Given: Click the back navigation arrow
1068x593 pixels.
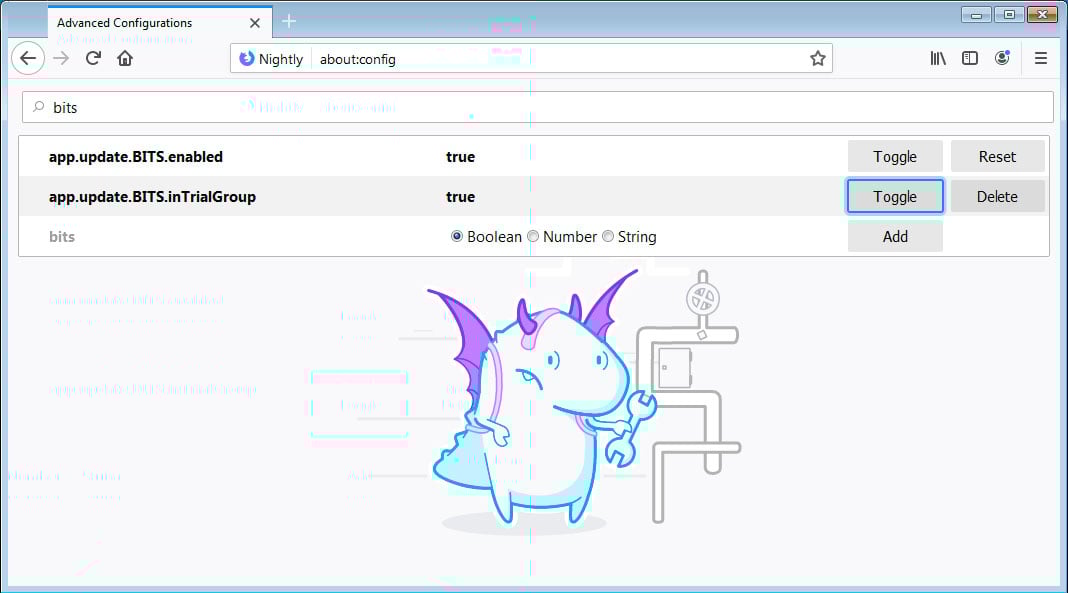Looking at the screenshot, I should pyautogui.click(x=28, y=58).
